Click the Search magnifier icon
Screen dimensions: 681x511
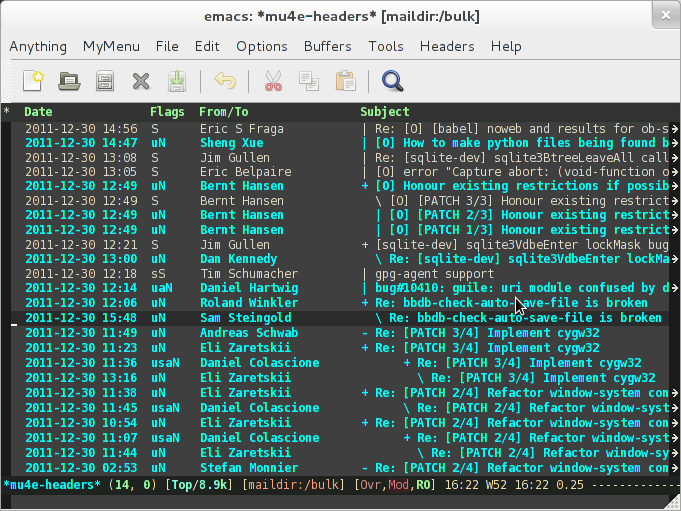[x=392, y=81]
